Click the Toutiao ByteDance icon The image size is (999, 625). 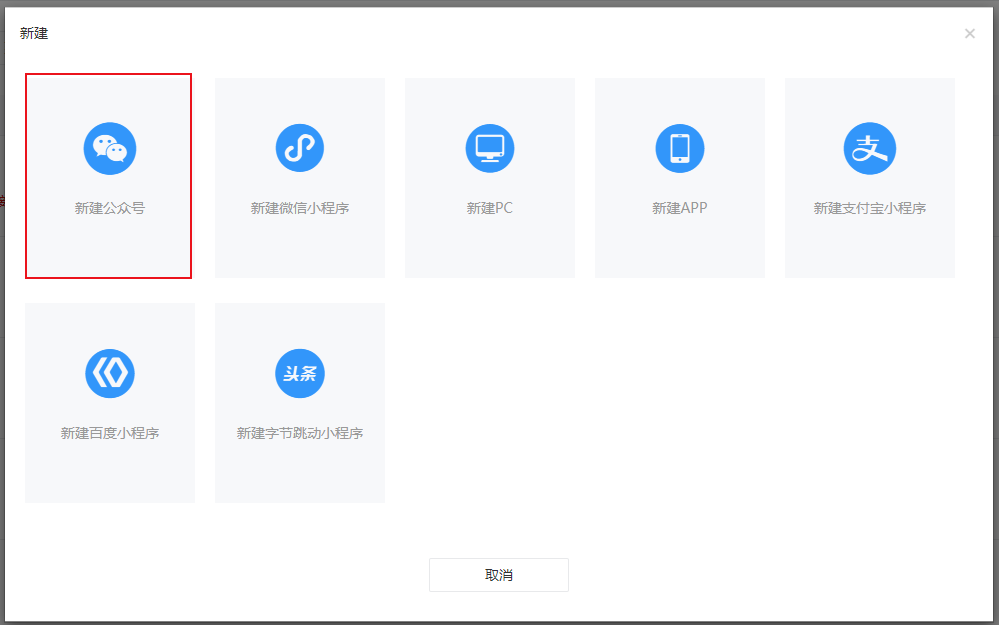299,373
